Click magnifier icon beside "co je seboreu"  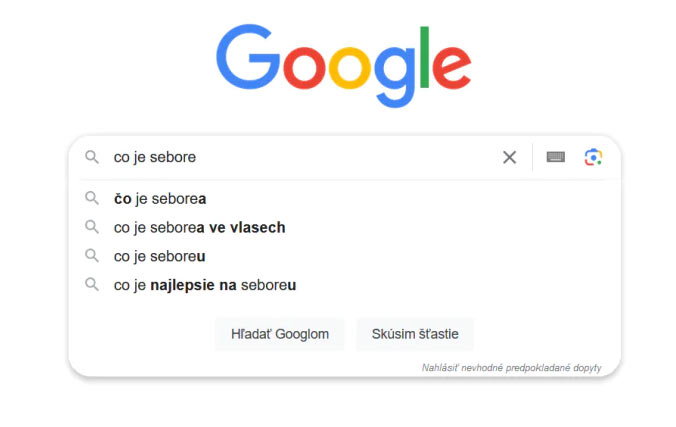coord(92,256)
